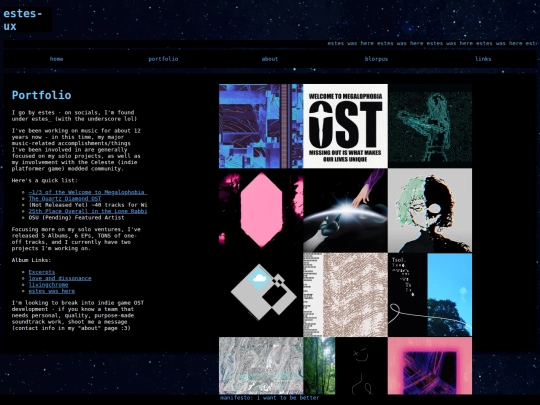
Task: Click the estes-ux site title
Action: pos(23,20)
